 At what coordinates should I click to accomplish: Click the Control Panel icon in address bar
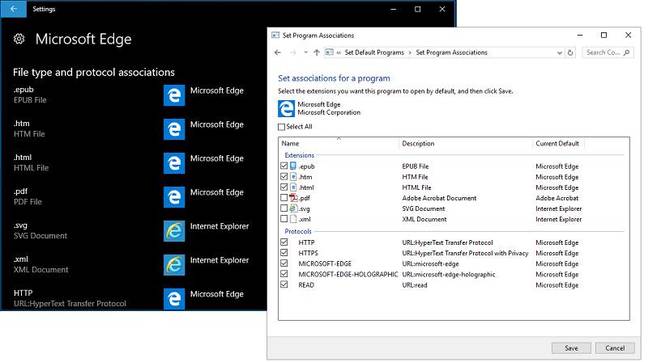329,52
